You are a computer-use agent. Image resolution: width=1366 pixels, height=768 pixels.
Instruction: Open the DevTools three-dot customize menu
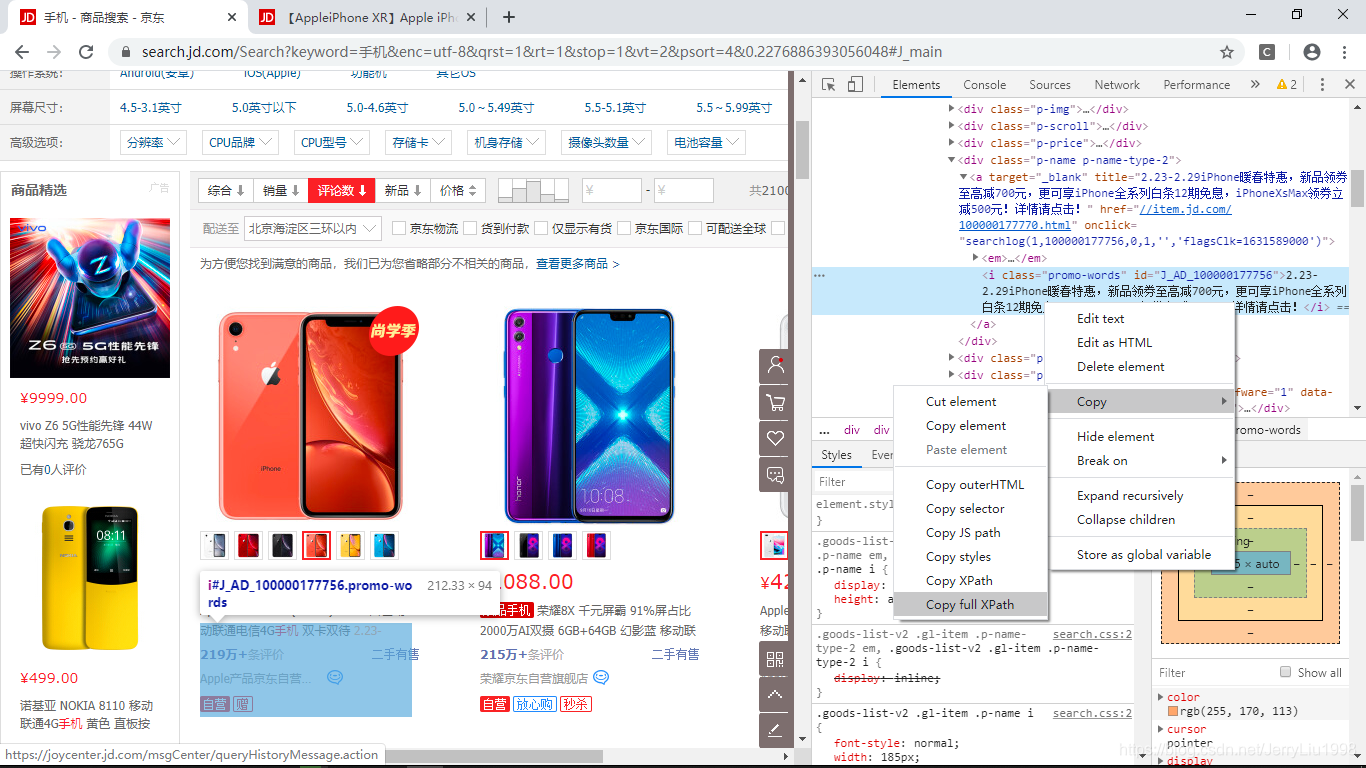tap(1322, 85)
